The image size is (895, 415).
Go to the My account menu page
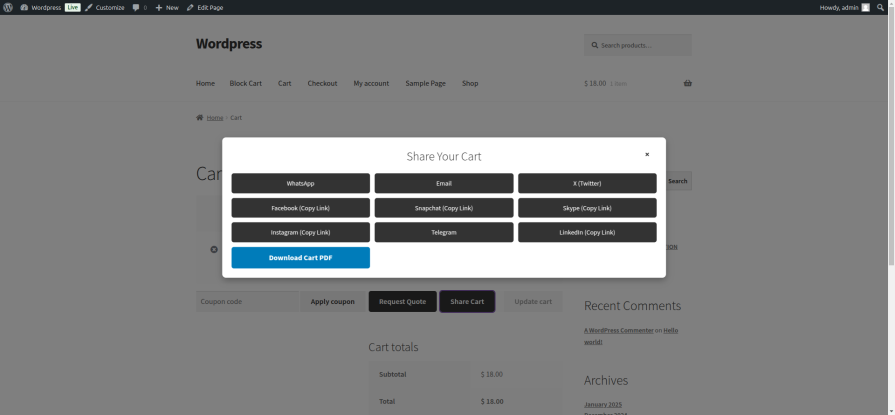click(x=371, y=83)
